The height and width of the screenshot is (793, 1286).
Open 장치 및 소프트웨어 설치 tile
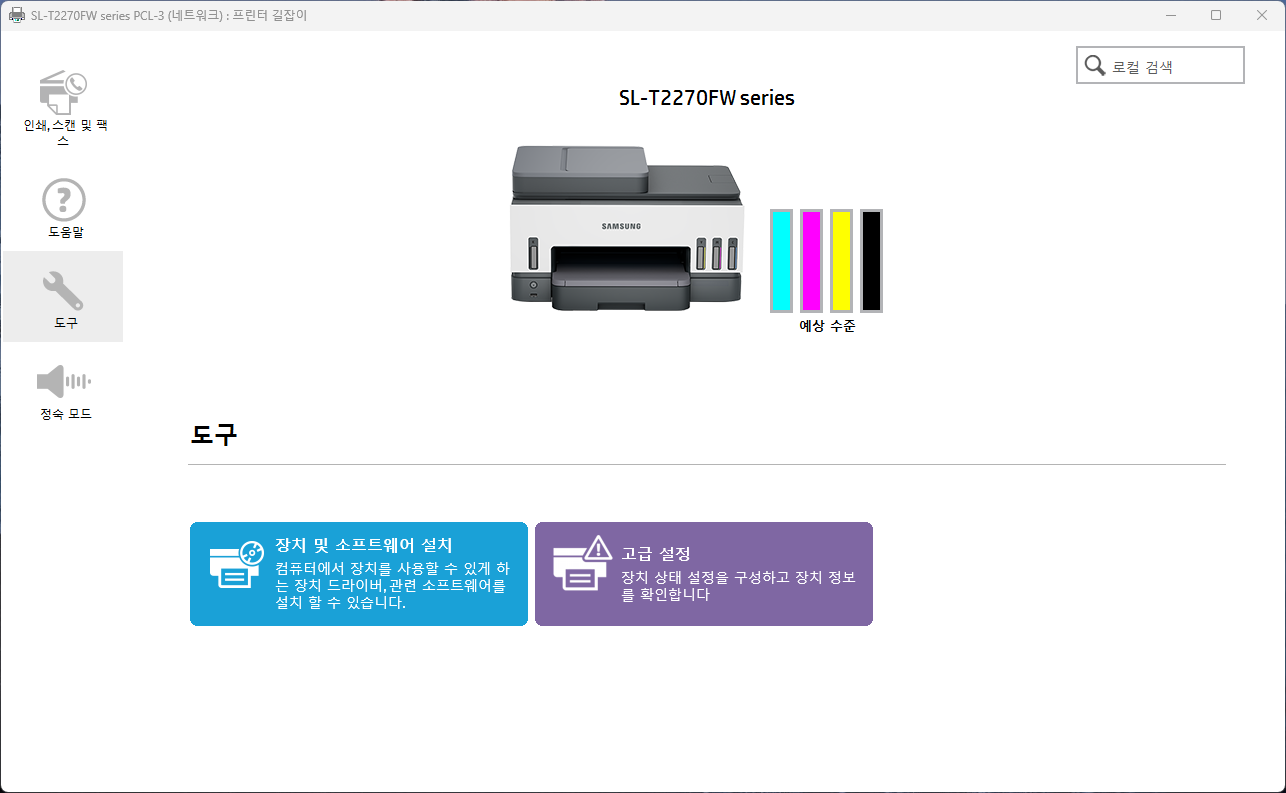[x=359, y=574]
